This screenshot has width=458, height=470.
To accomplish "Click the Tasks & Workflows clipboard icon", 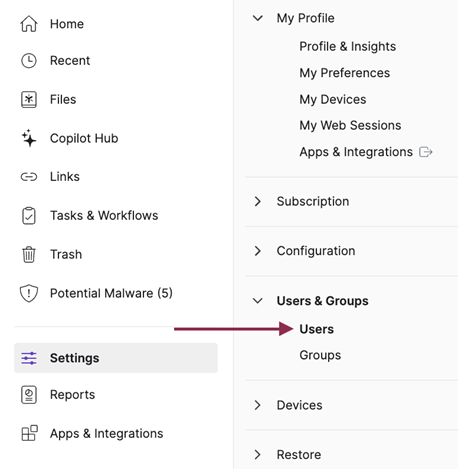I will tap(29, 216).
